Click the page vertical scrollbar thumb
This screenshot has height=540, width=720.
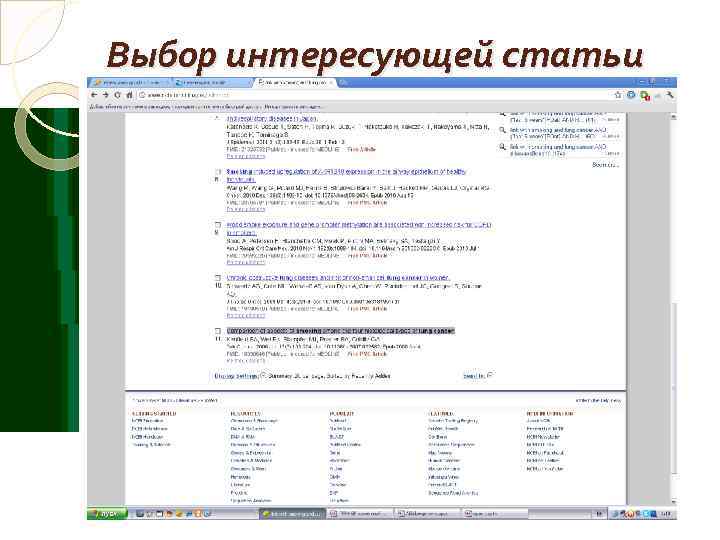click(674, 388)
